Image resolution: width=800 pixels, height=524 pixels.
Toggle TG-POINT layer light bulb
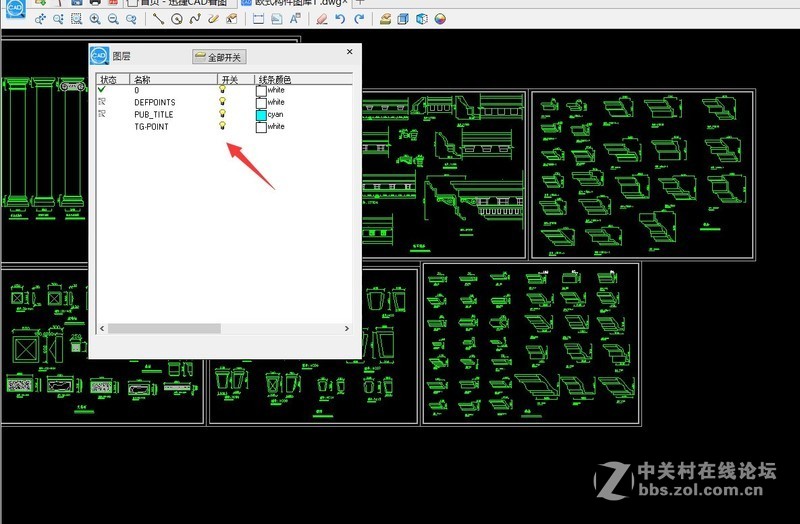pyautogui.click(x=222, y=126)
